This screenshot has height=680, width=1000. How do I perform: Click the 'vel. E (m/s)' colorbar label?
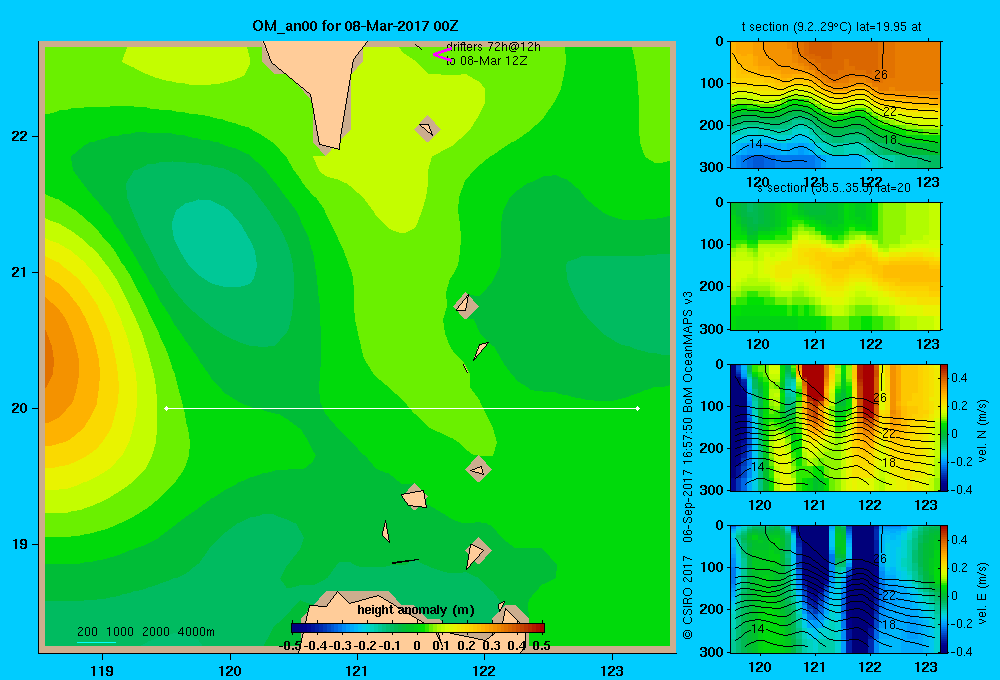(x=982, y=593)
